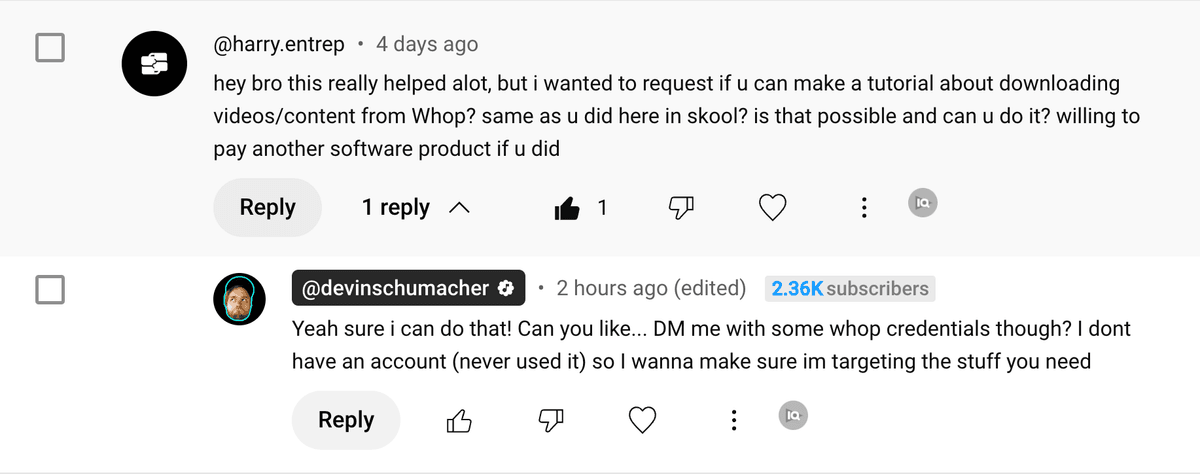This screenshot has height=474, width=1200.
Task: Thumbs down devinschumacher's reply
Action: pyautogui.click(x=551, y=421)
